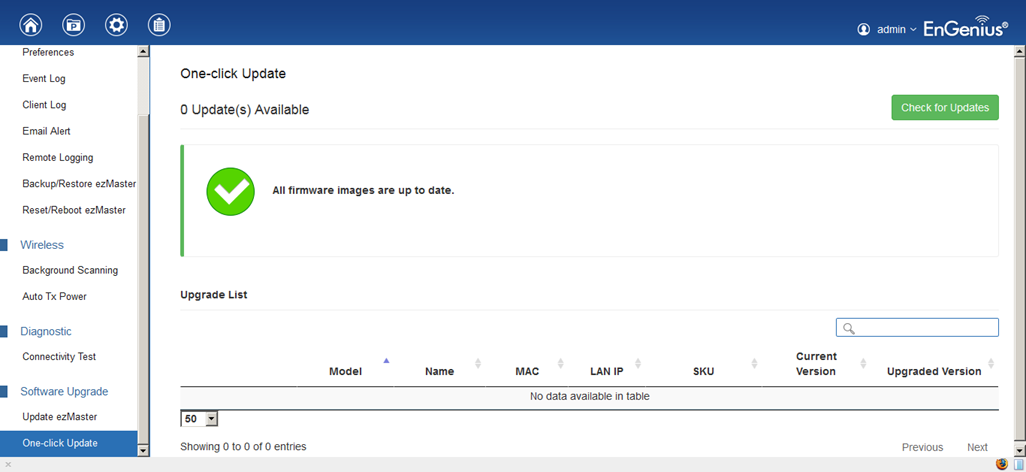This screenshot has width=1026, height=472.
Task: Click main page scrollbar up arrow
Action: pos(1020,51)
